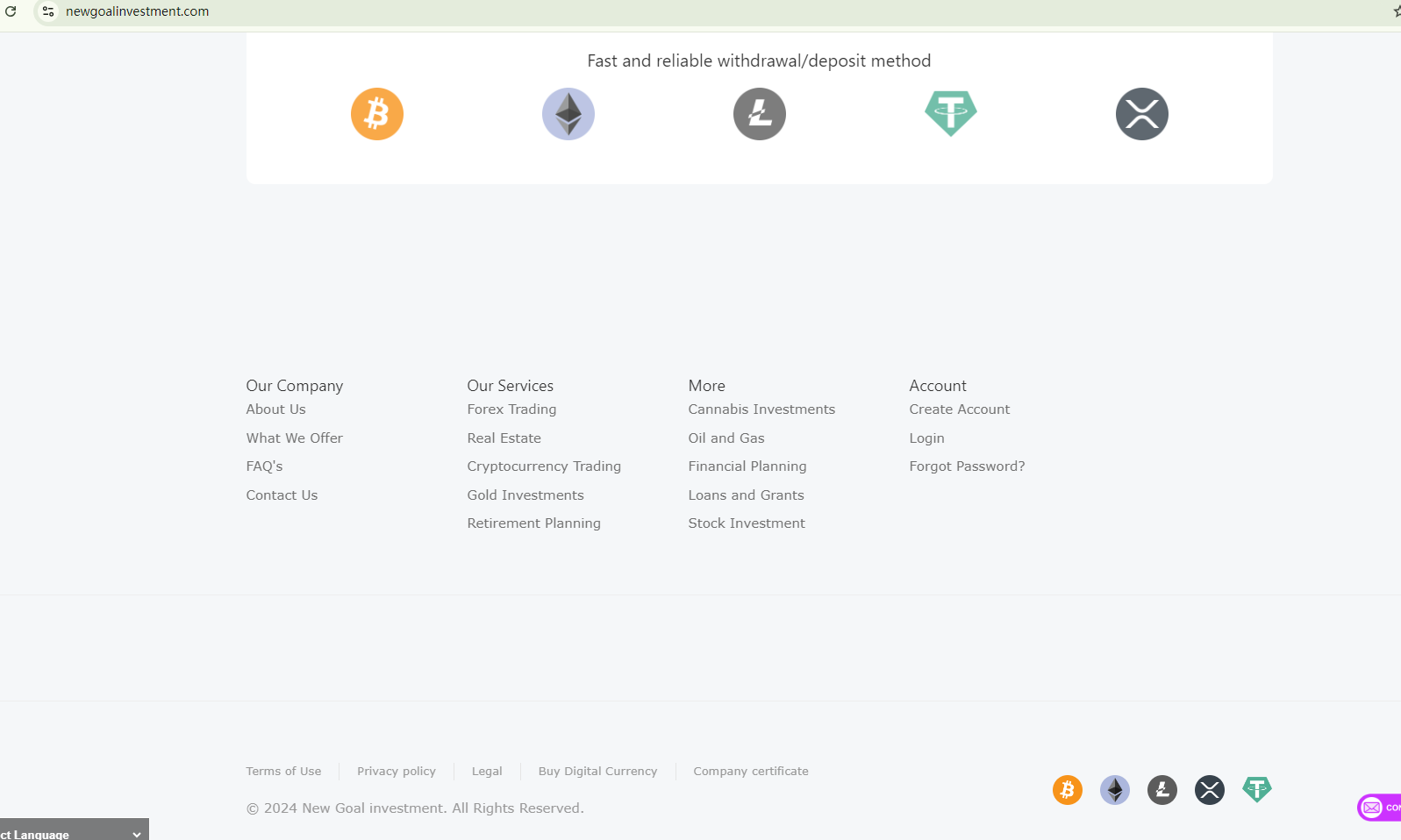Click the large Litecoin icon

tap(760, 114)
